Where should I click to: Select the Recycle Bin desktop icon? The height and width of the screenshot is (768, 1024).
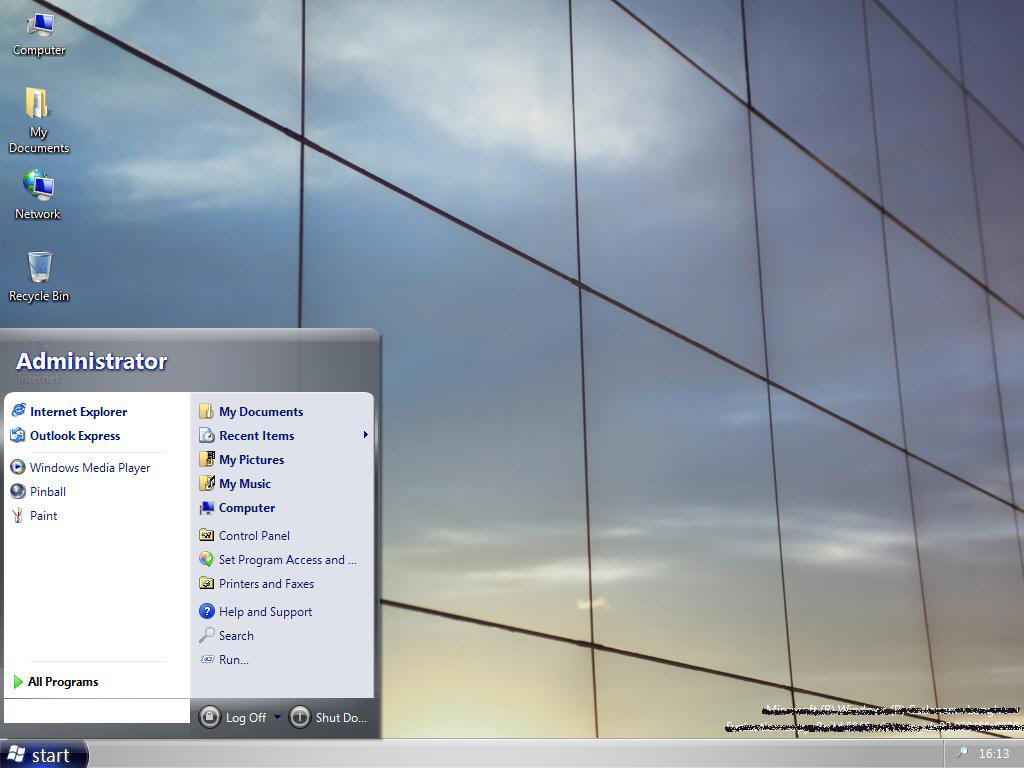tap(39, 277)
